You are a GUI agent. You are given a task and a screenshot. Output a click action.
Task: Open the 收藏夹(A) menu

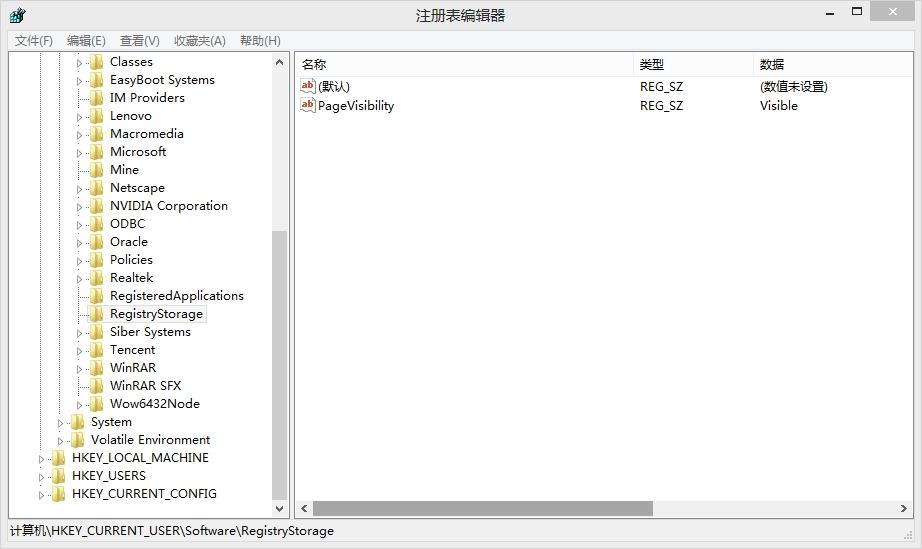coord(200,41)
